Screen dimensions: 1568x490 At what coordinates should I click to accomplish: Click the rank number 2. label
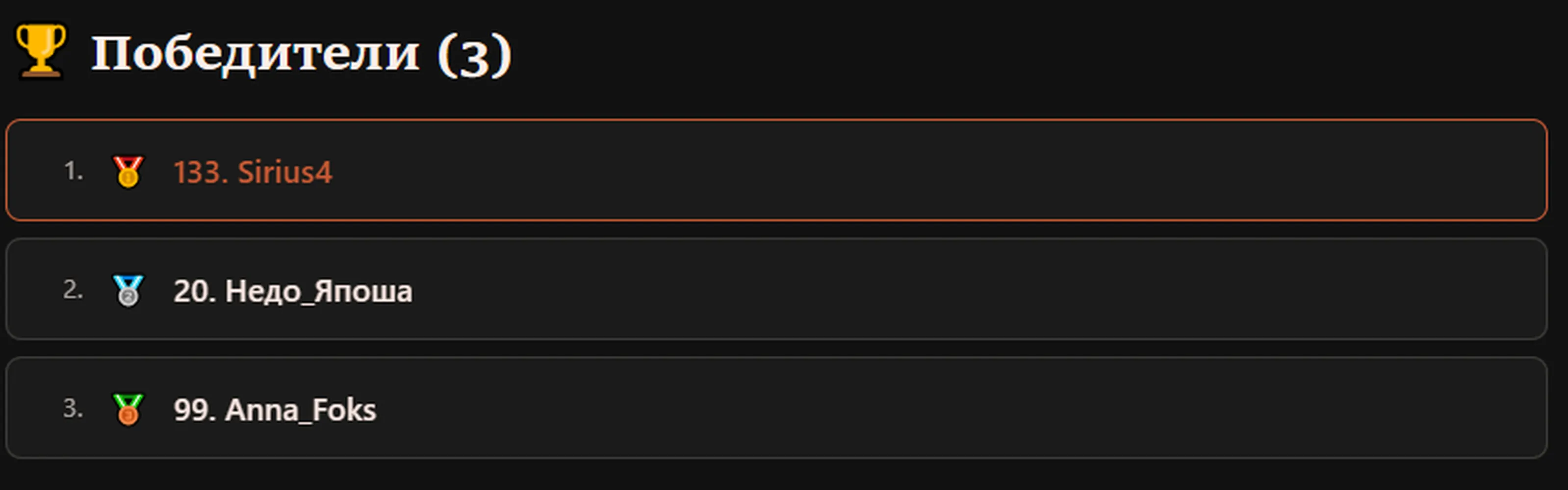click(x=73, y=290)
